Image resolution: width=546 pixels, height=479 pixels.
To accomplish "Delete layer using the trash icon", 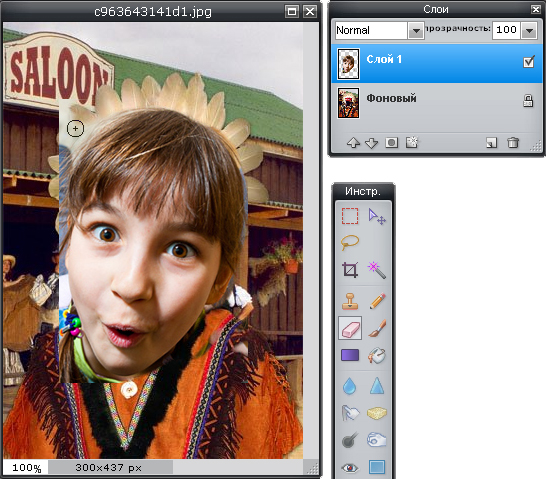I will (513, 142).
